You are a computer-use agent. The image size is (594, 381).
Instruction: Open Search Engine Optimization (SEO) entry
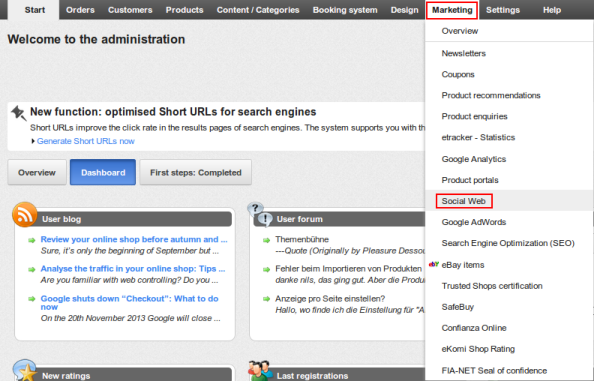[509, 243]
